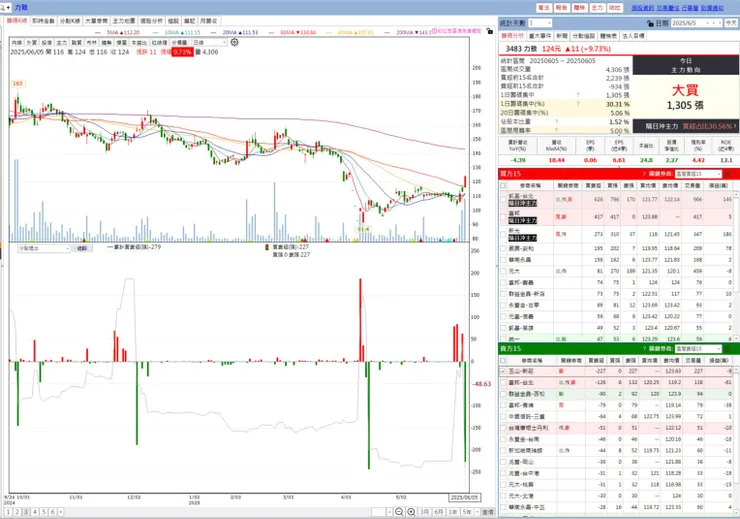The image size is (740, 519).
Task: Tick select-all checkbox in 買方15 table header
Action: (x=503, y=186)
